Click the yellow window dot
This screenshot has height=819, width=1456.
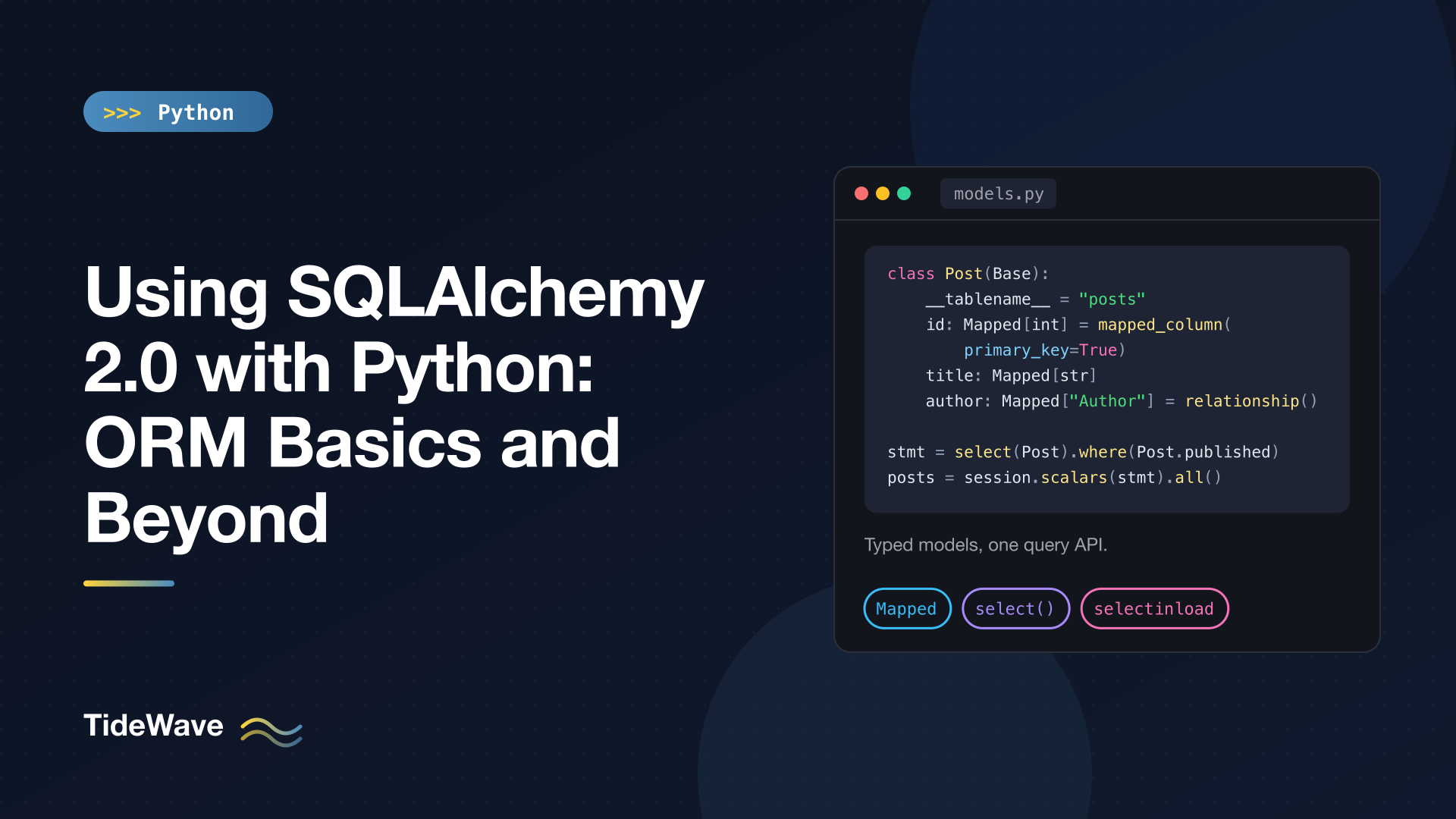point(883,193)
